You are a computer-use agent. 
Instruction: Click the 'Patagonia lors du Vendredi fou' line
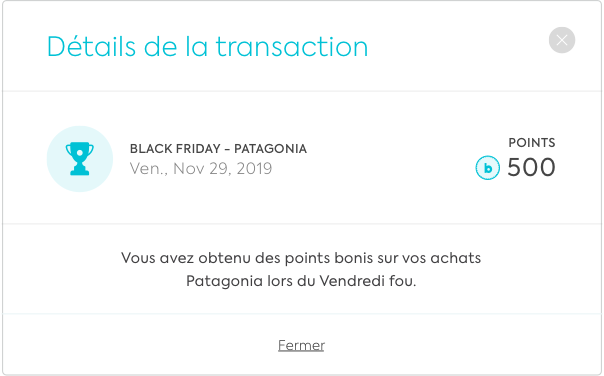[x=301, y=281]
